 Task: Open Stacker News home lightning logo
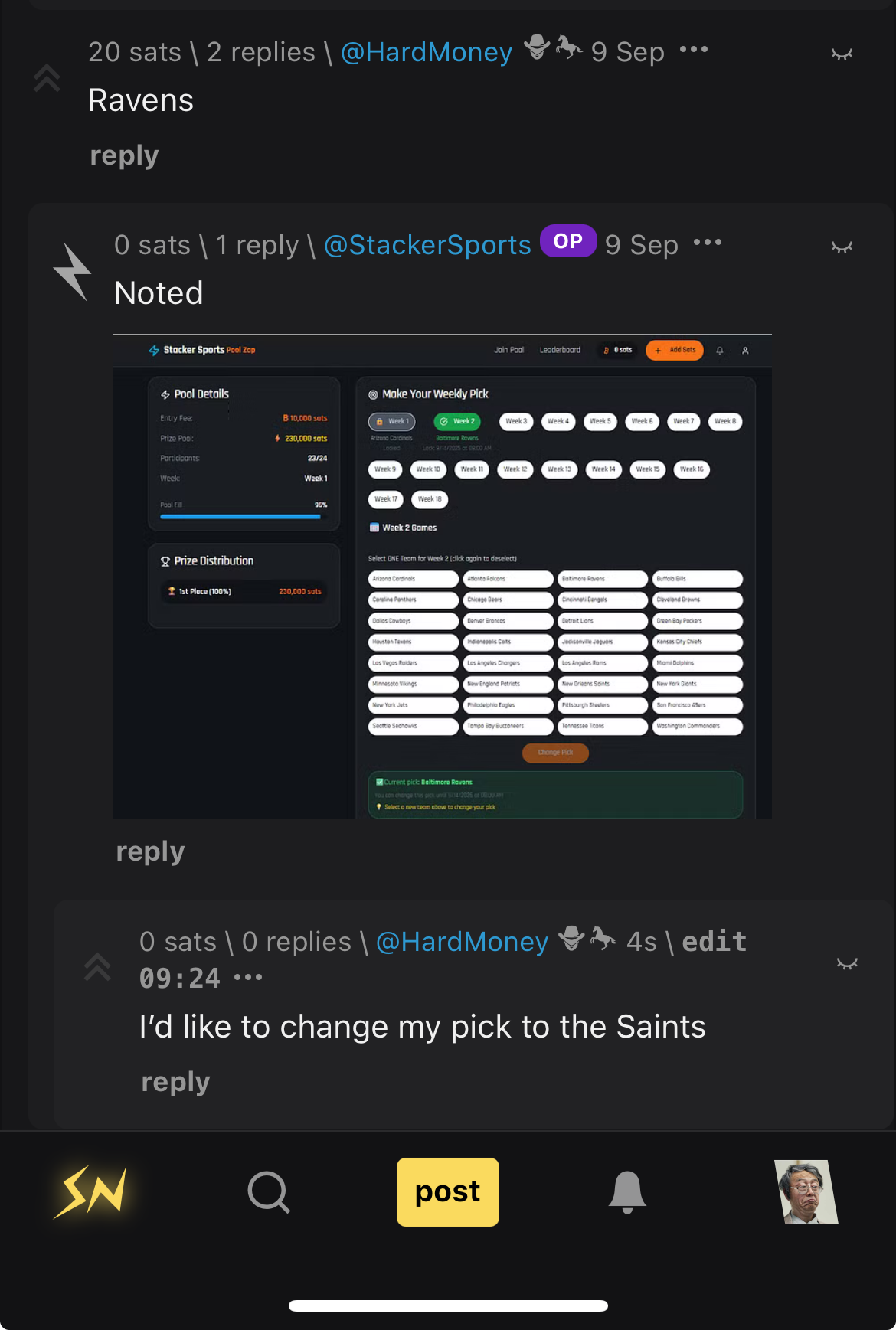(90, 1192)
